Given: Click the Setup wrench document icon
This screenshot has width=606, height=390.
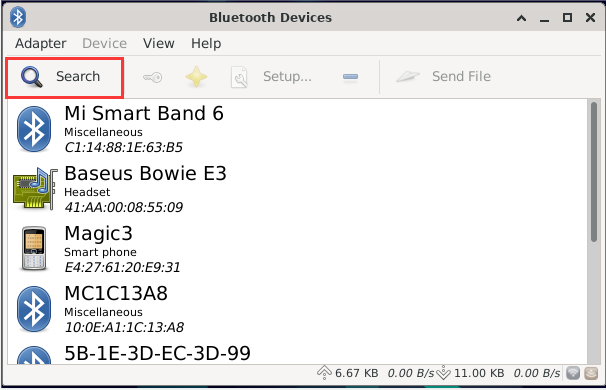Looking at the screenshot, I should click(239, 77).
